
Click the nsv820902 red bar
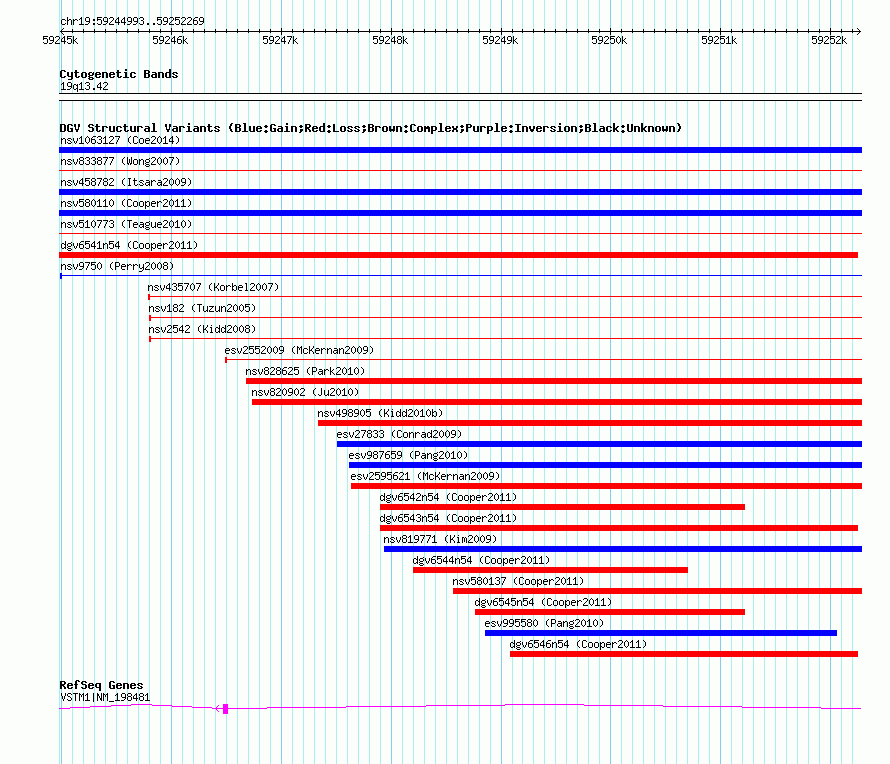pos(557,402)
